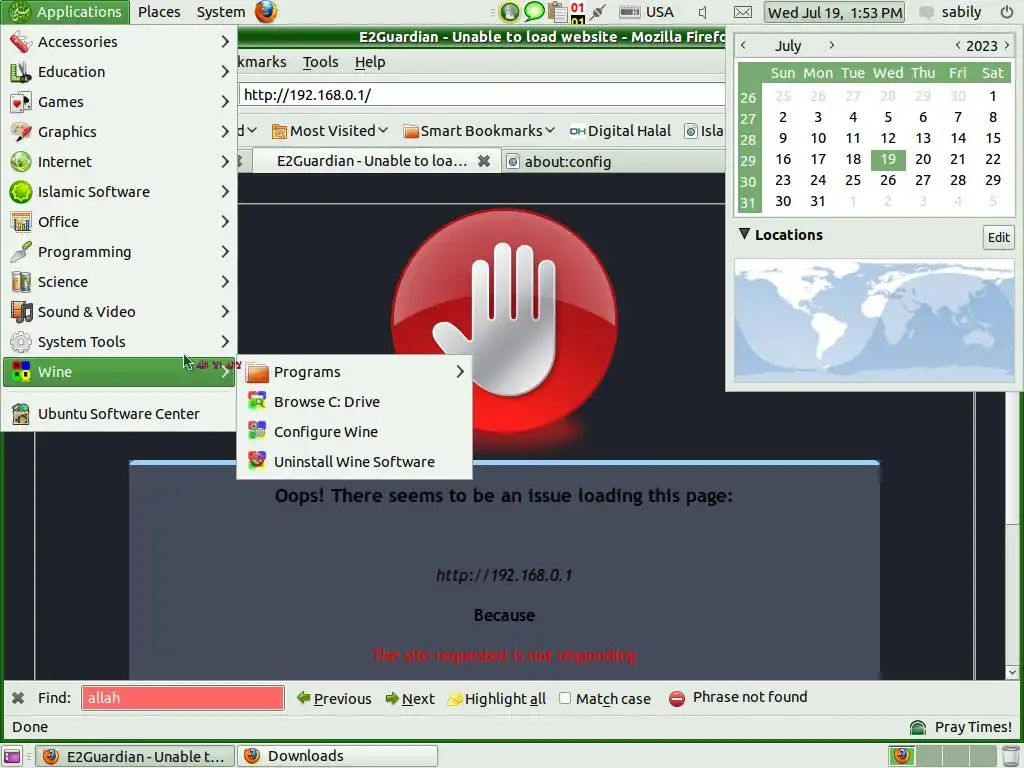1024x768 pixels.
Task: Expand Most Visited bookmarks dropdown
Action: click(330, 131)
